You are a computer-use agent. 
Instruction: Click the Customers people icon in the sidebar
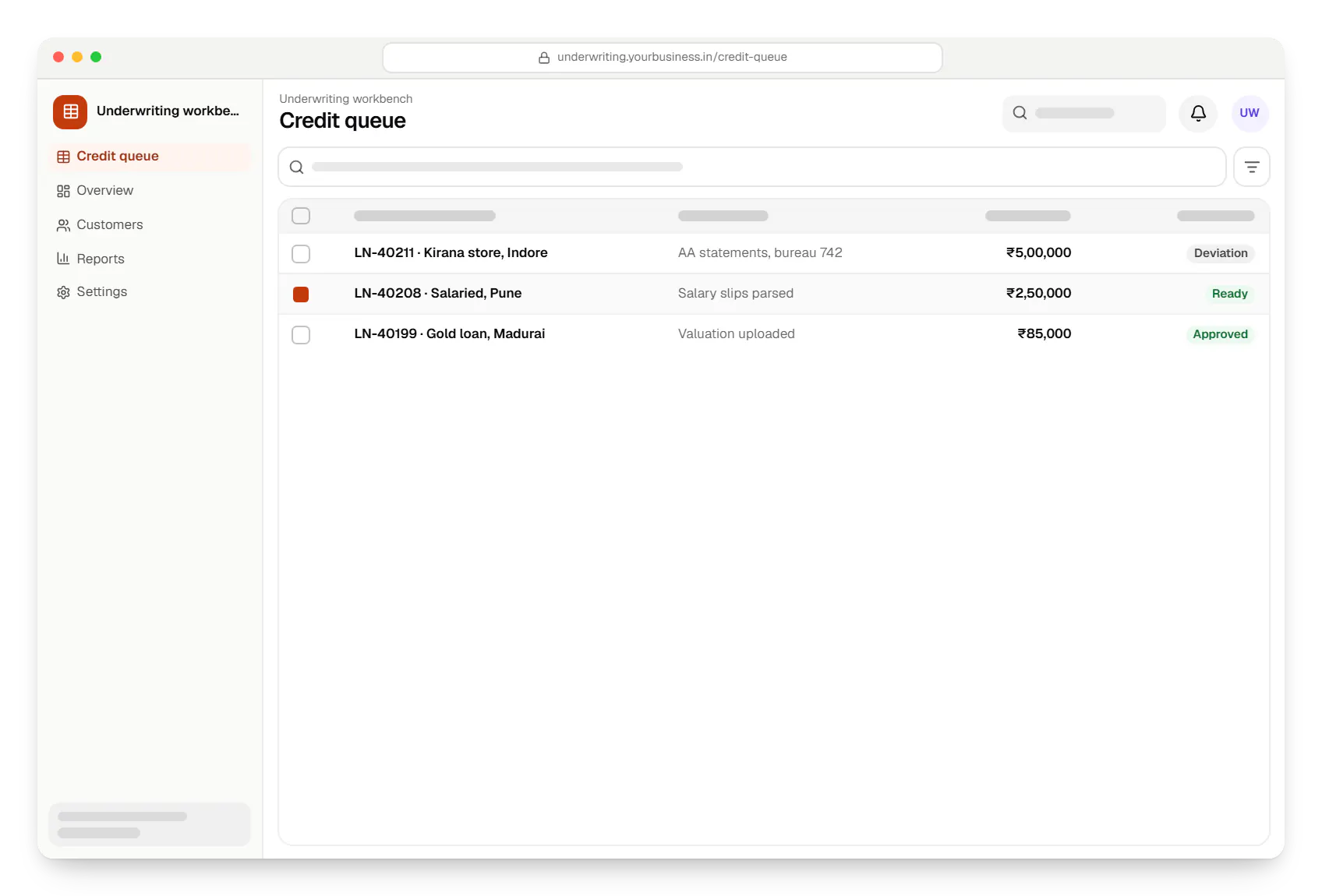(x=64, y=225)
